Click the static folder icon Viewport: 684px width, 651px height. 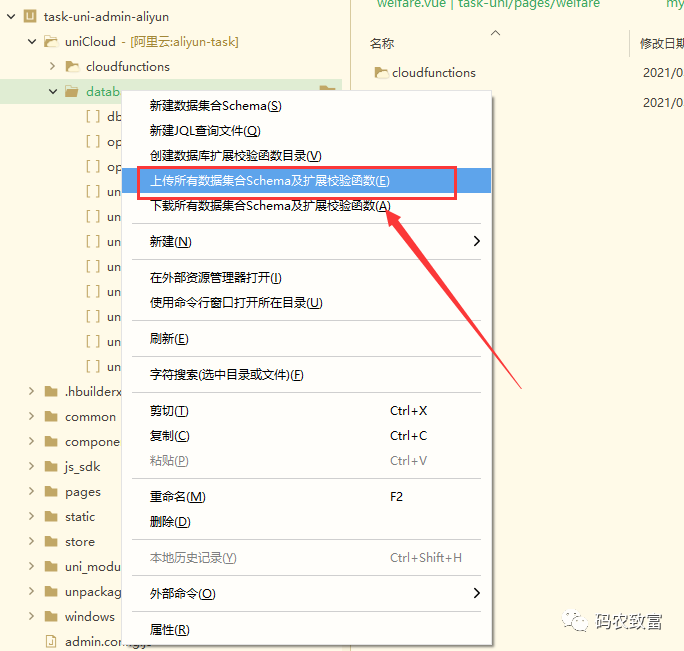coord(50,517)
